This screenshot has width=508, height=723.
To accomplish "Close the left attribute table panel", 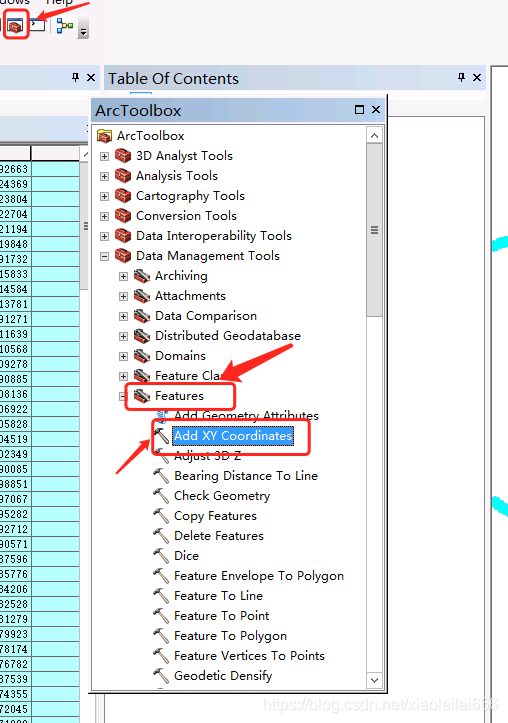I will (91, 77).
